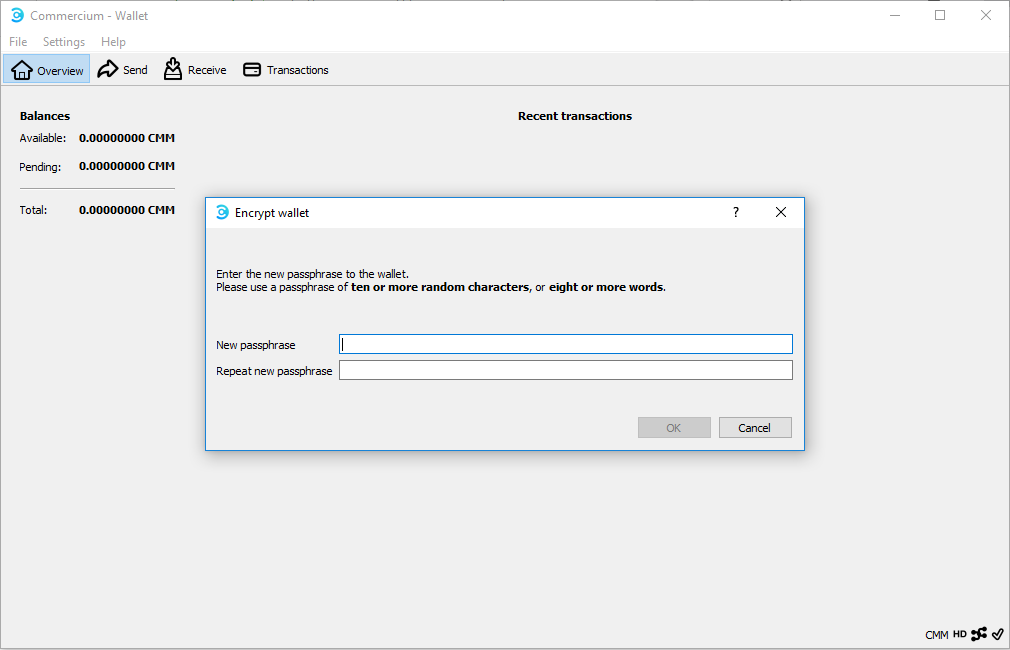The width and height of the screenshot is (1010, 650).
Task: Minimize the Commercium wallet window
Action: 895,15
